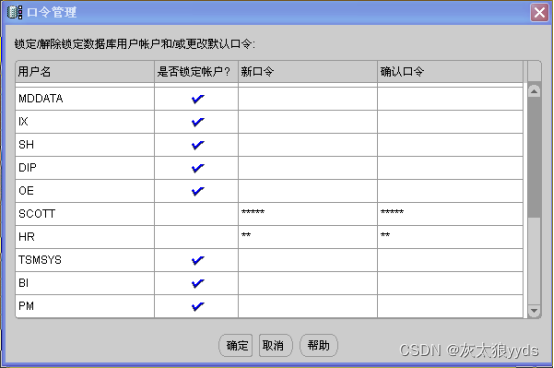Image resolution: width=554 pixels, height=368 pixels.
Task: Select the TSMSYS username cell
Action: (x=85, y=260)
